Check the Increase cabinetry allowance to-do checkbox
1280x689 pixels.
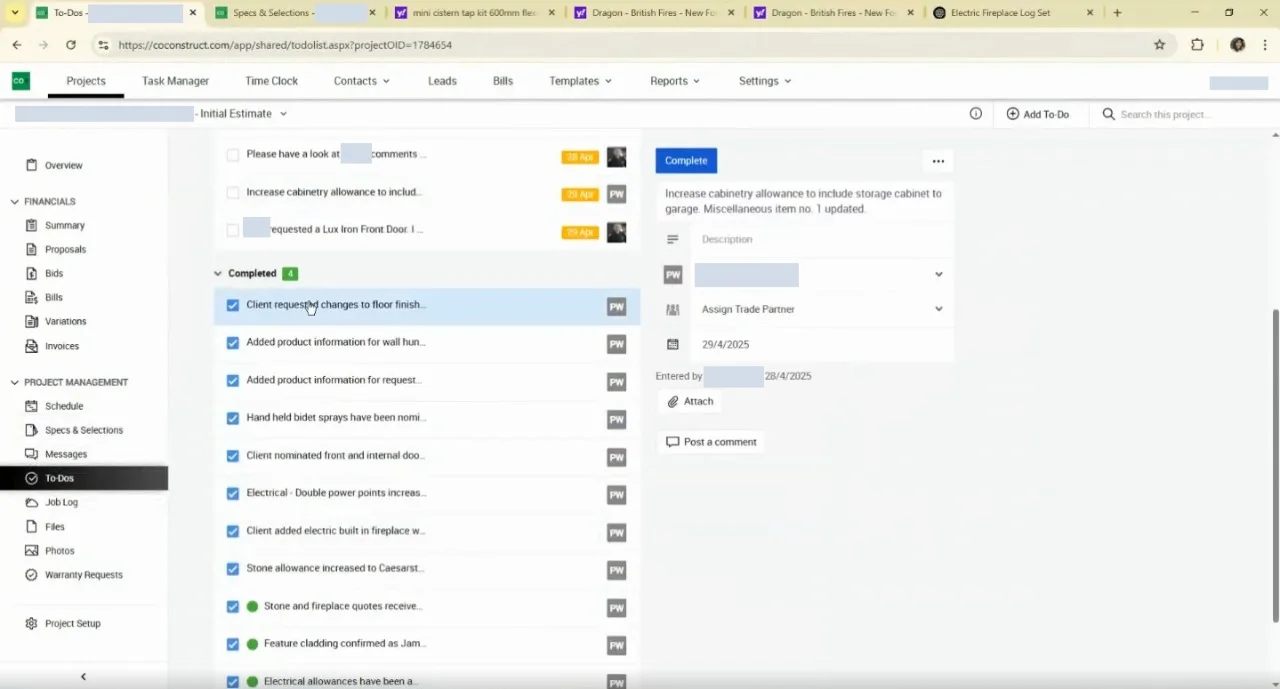(233, 192)
